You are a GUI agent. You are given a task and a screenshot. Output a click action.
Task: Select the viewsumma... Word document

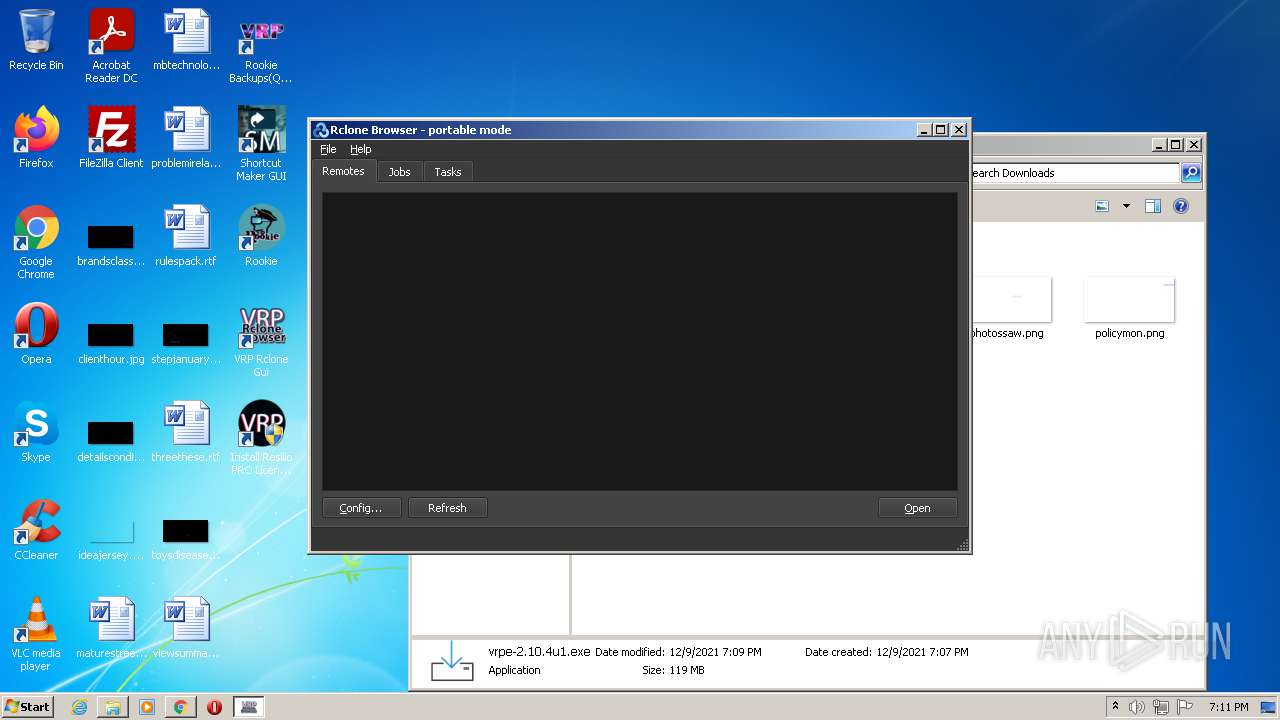tap(186, 628)
